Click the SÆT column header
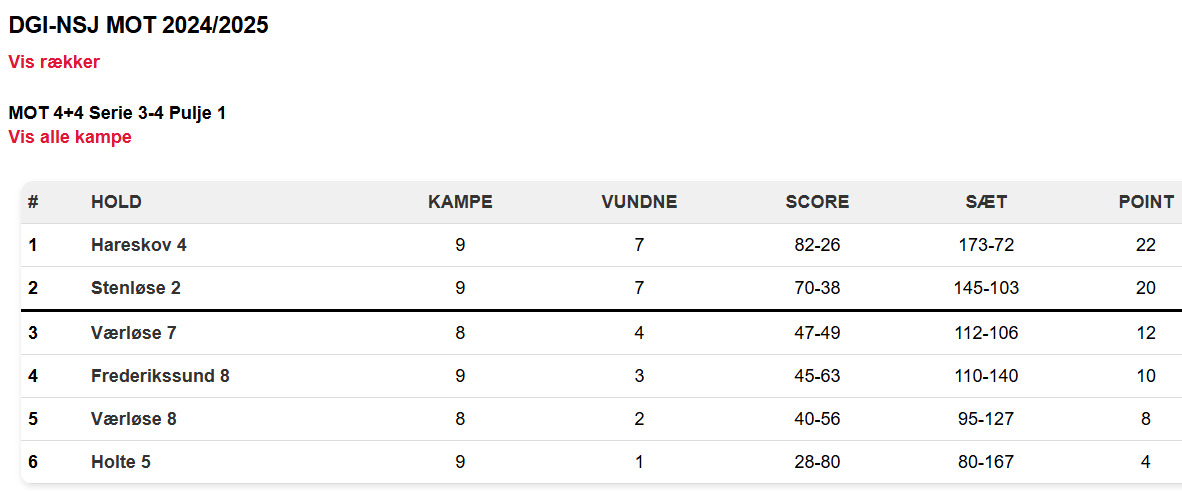 click(987, 202)
